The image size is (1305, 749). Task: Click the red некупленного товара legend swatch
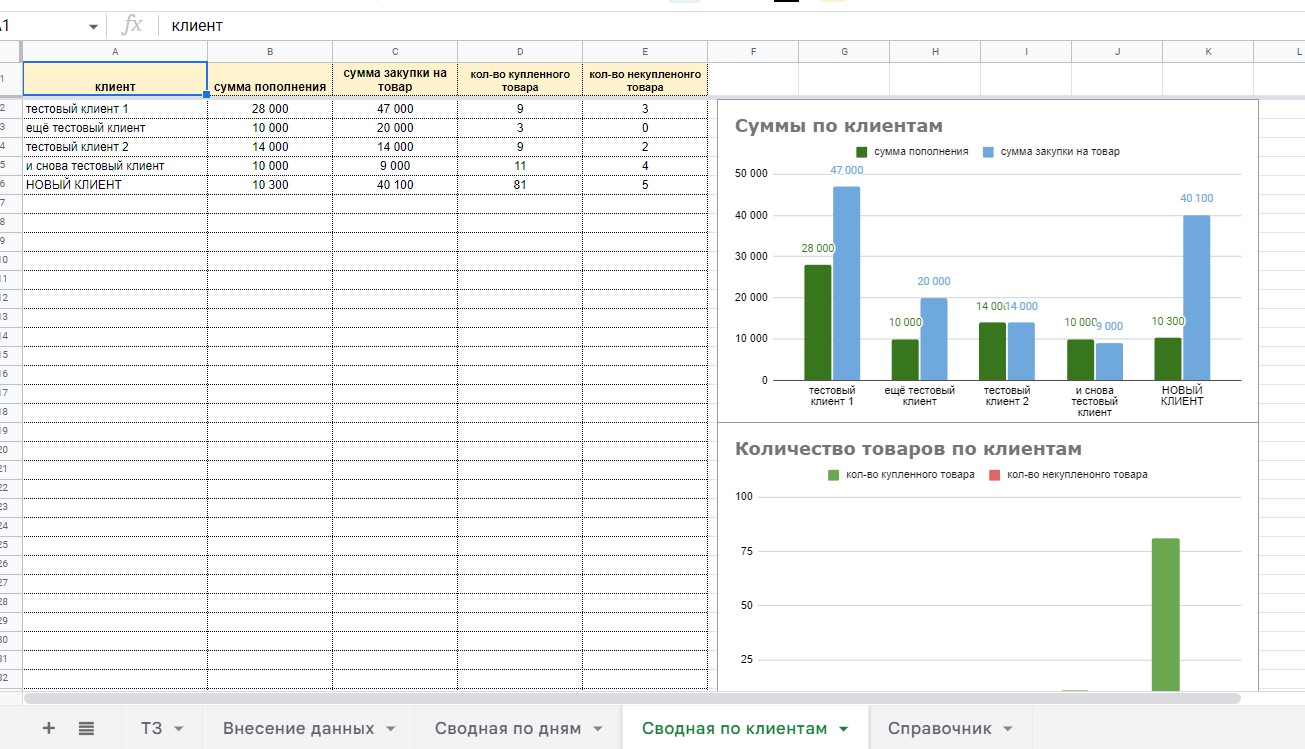(995, 475)
